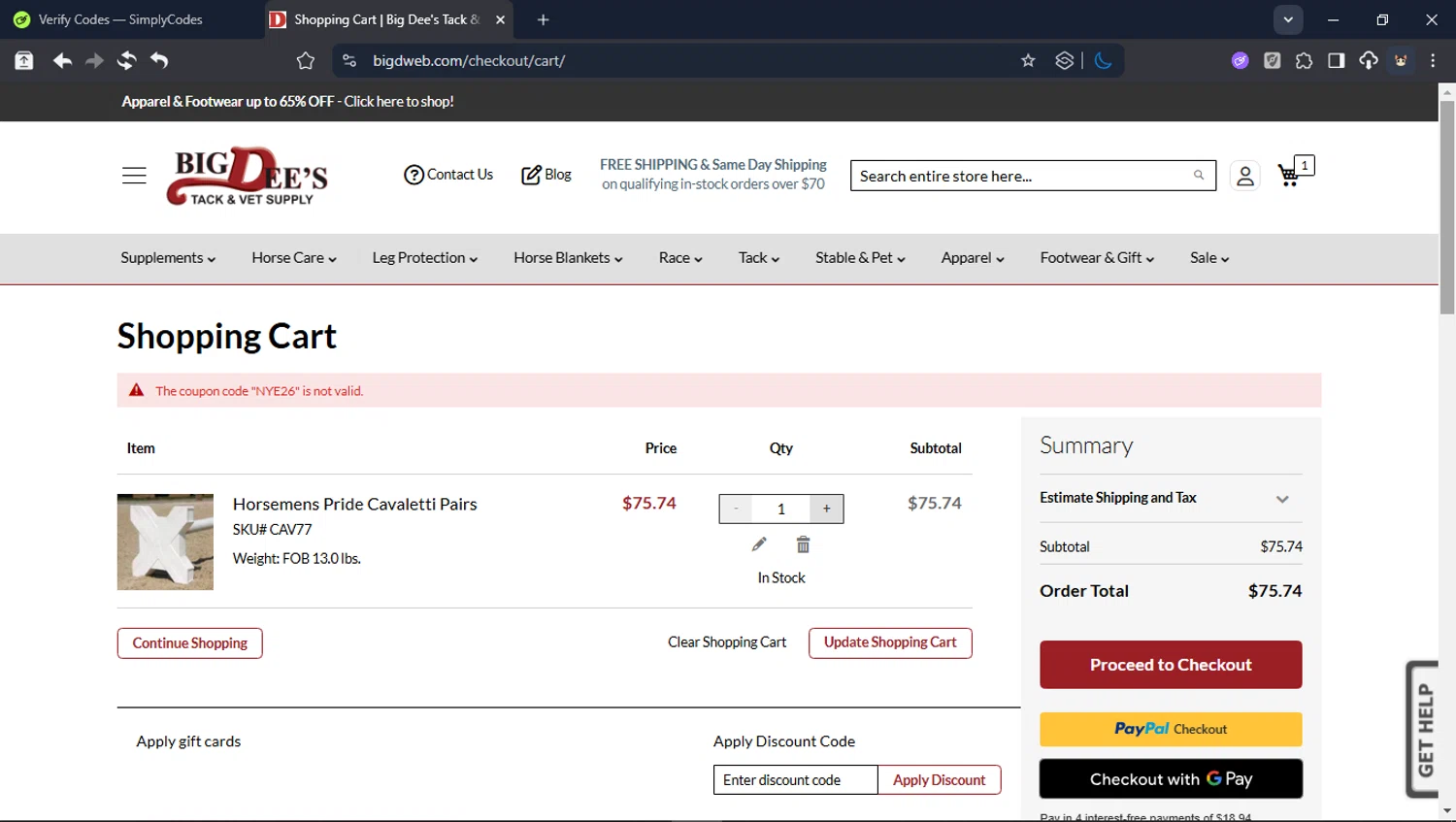Switch to the Verify Codes SimplyCodes tab
The width and height of the screenshot is (1456, 822).
[x=121, y=19]
